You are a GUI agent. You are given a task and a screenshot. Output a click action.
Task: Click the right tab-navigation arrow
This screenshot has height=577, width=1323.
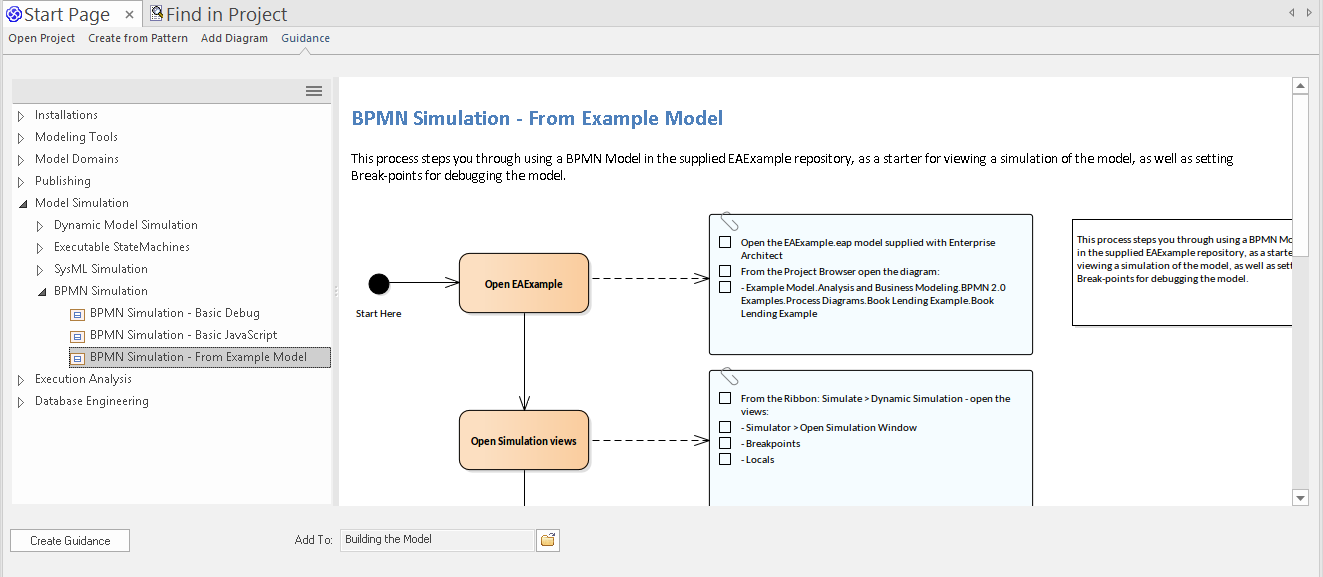1310,11
